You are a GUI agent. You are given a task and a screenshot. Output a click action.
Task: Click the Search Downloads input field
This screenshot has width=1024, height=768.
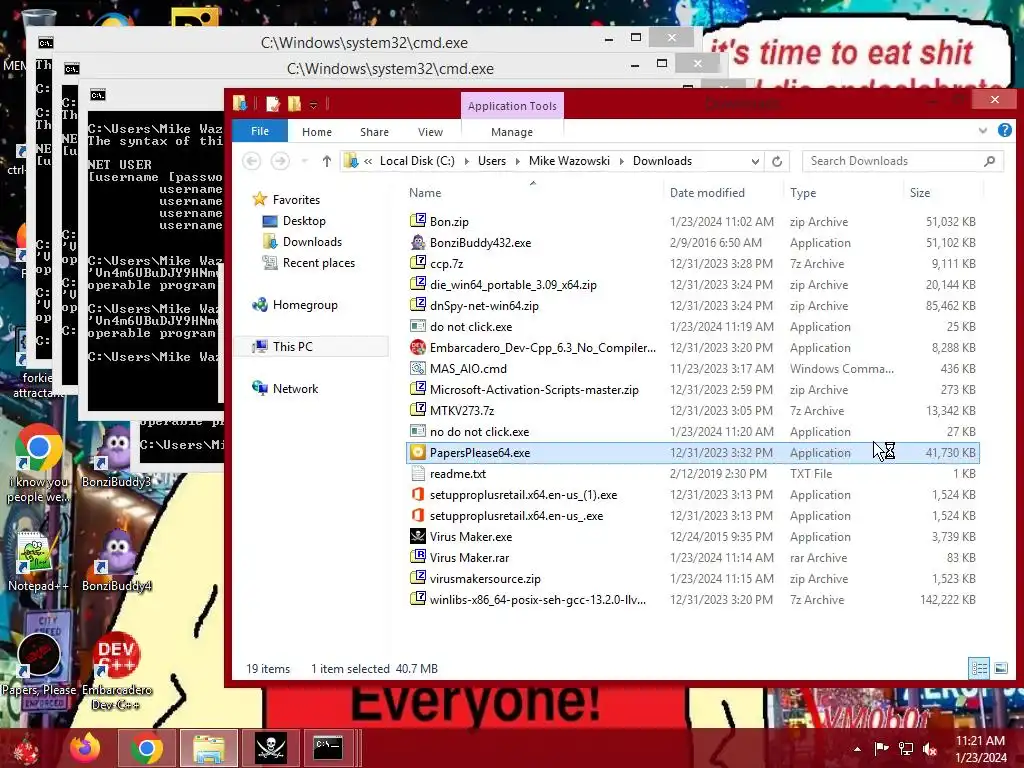(903, 161)
